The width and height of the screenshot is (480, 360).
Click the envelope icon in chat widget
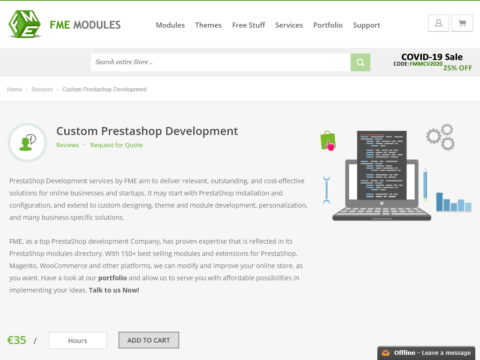(386, 353)
